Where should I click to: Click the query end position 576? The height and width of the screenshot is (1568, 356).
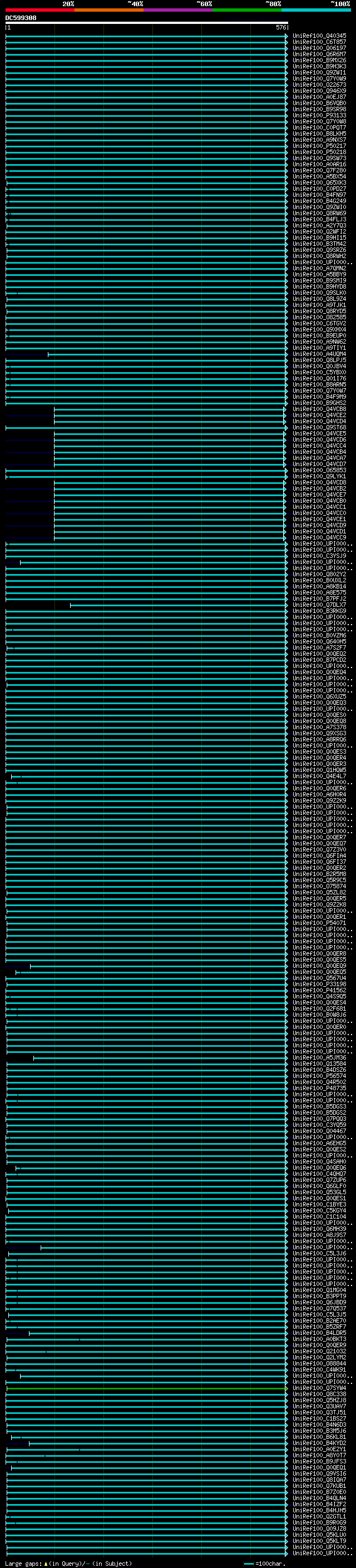[x=280, y=27]
